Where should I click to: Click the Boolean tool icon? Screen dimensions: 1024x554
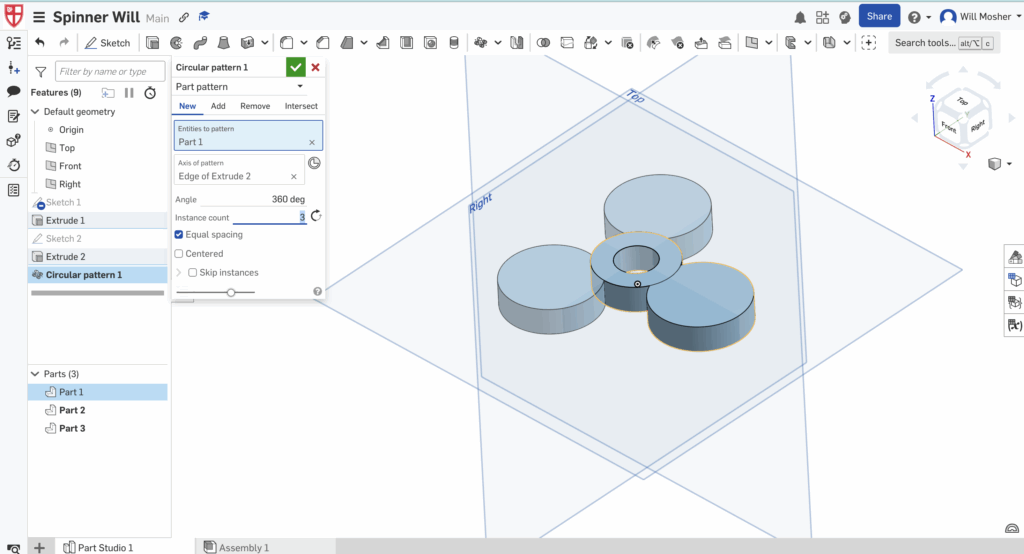543,43
